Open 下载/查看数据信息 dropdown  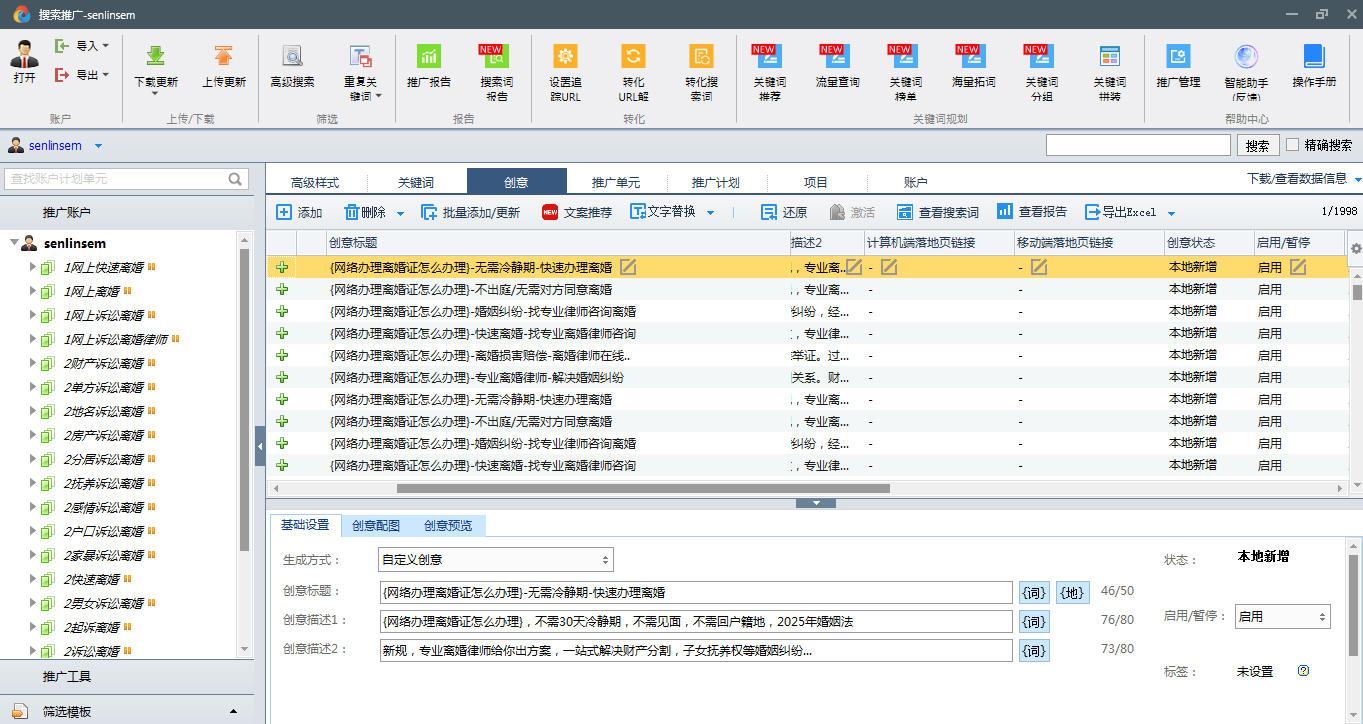pyautogui.click(x=1303, y=179)
